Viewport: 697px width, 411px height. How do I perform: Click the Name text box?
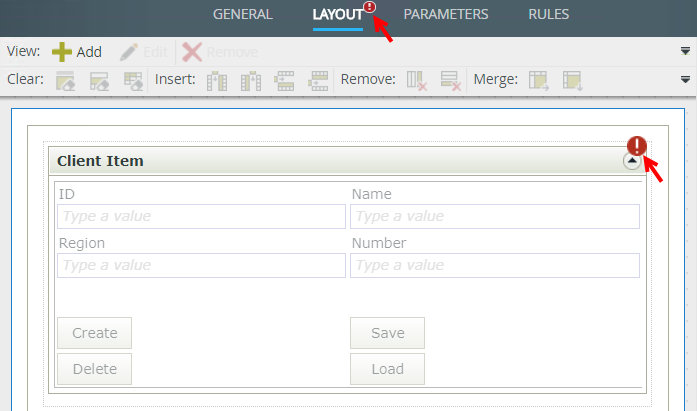tap(495, 216)
